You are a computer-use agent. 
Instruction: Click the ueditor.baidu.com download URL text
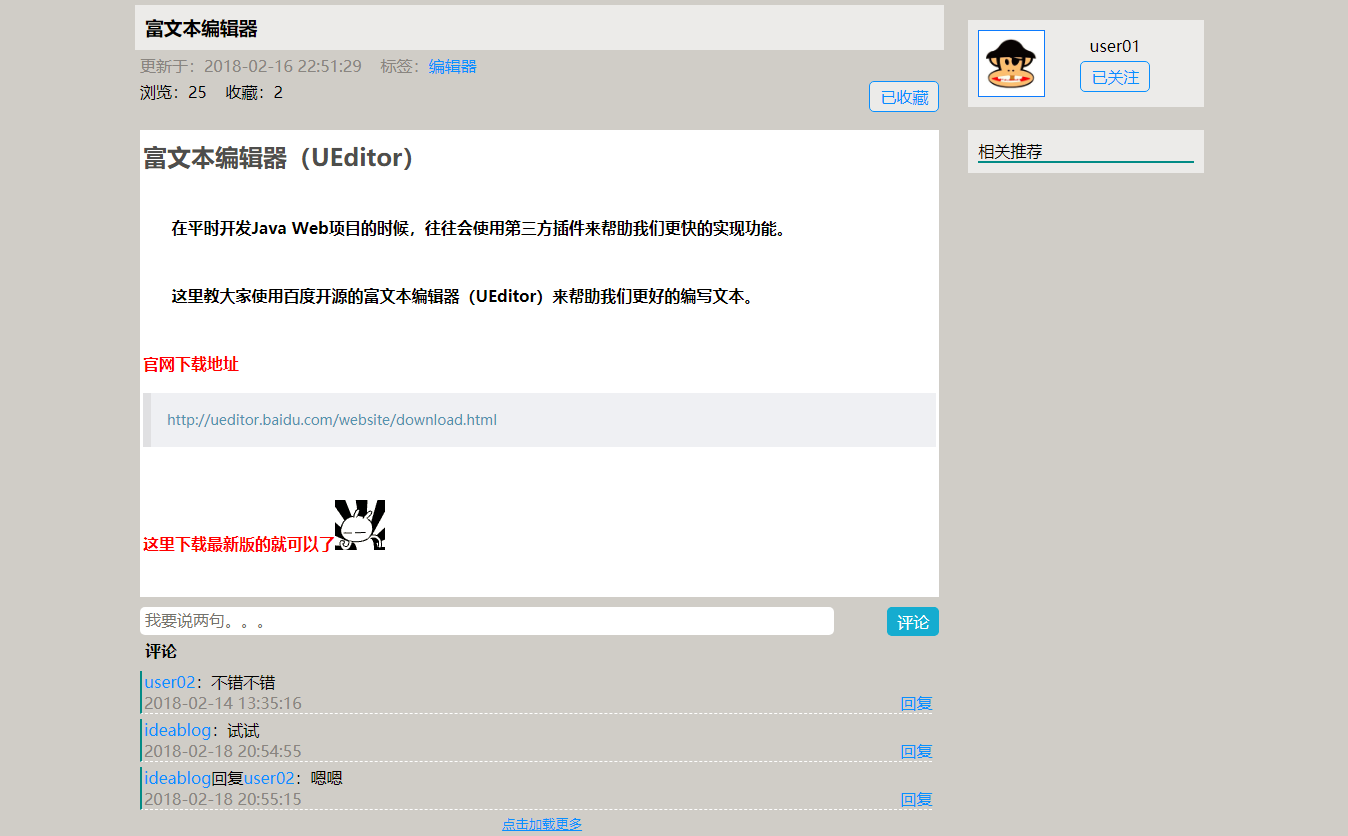click(x=332, y=420)
